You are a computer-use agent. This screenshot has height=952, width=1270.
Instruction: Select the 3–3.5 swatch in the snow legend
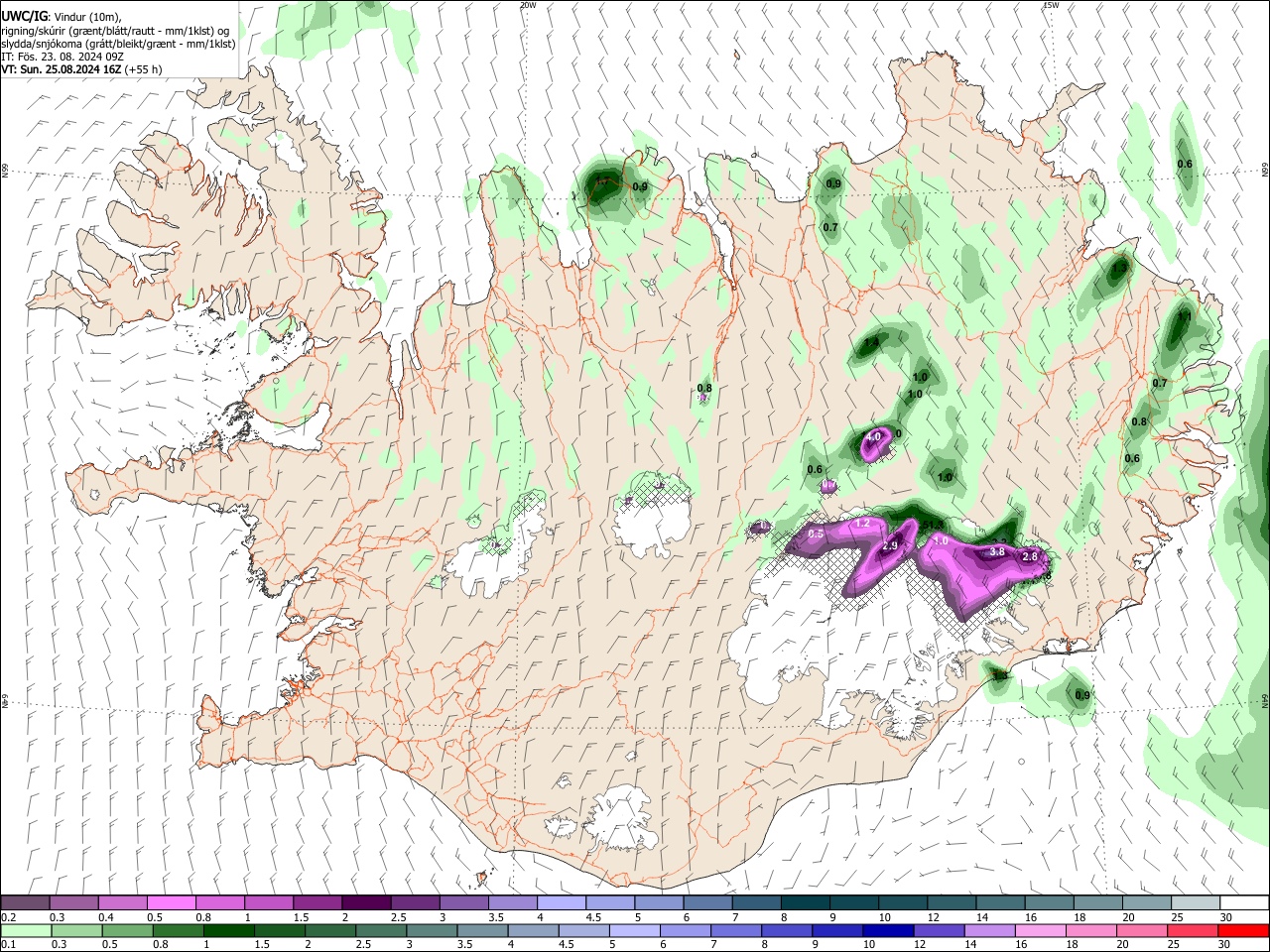[463, 902]
